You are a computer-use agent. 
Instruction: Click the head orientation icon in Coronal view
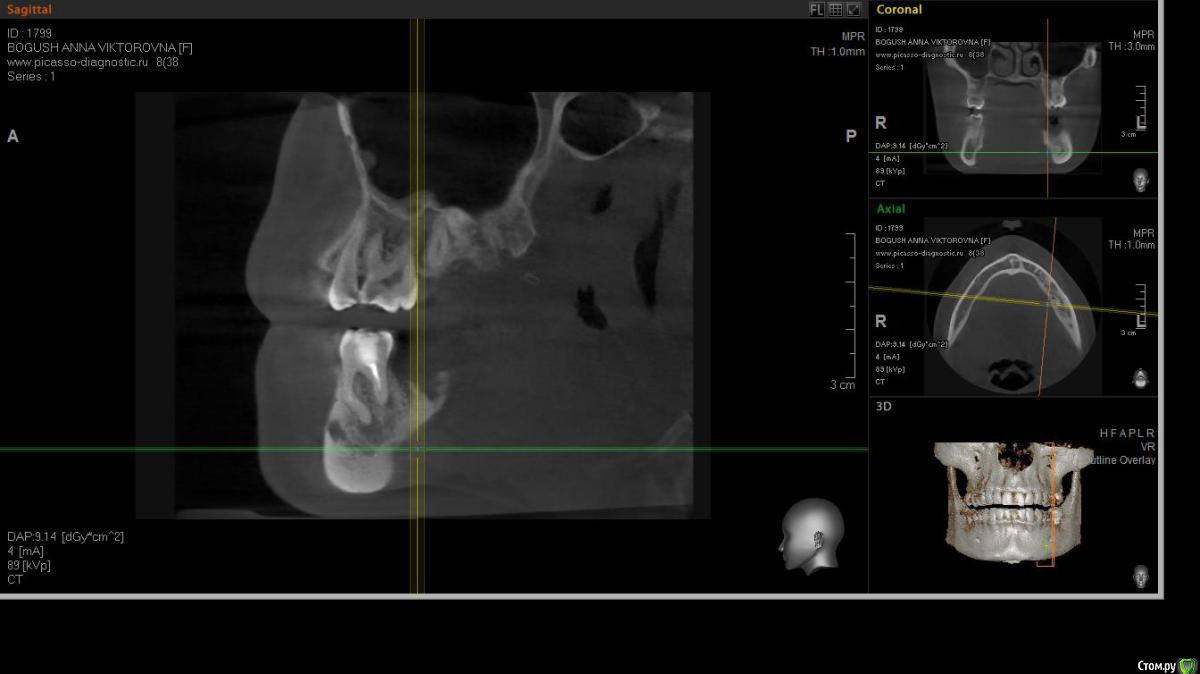[1141, 180]
